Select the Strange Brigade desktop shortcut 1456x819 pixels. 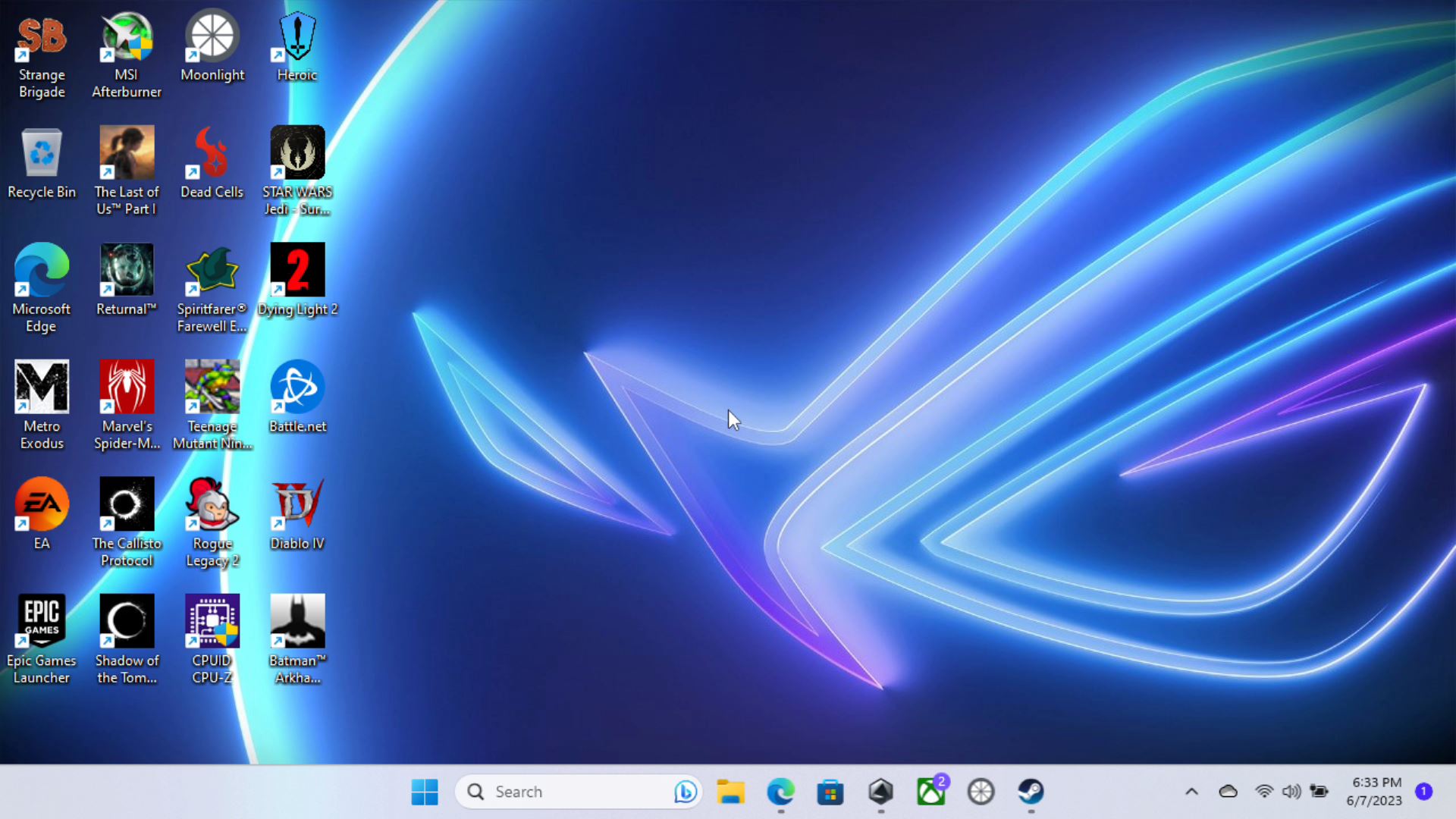(42, 38)
